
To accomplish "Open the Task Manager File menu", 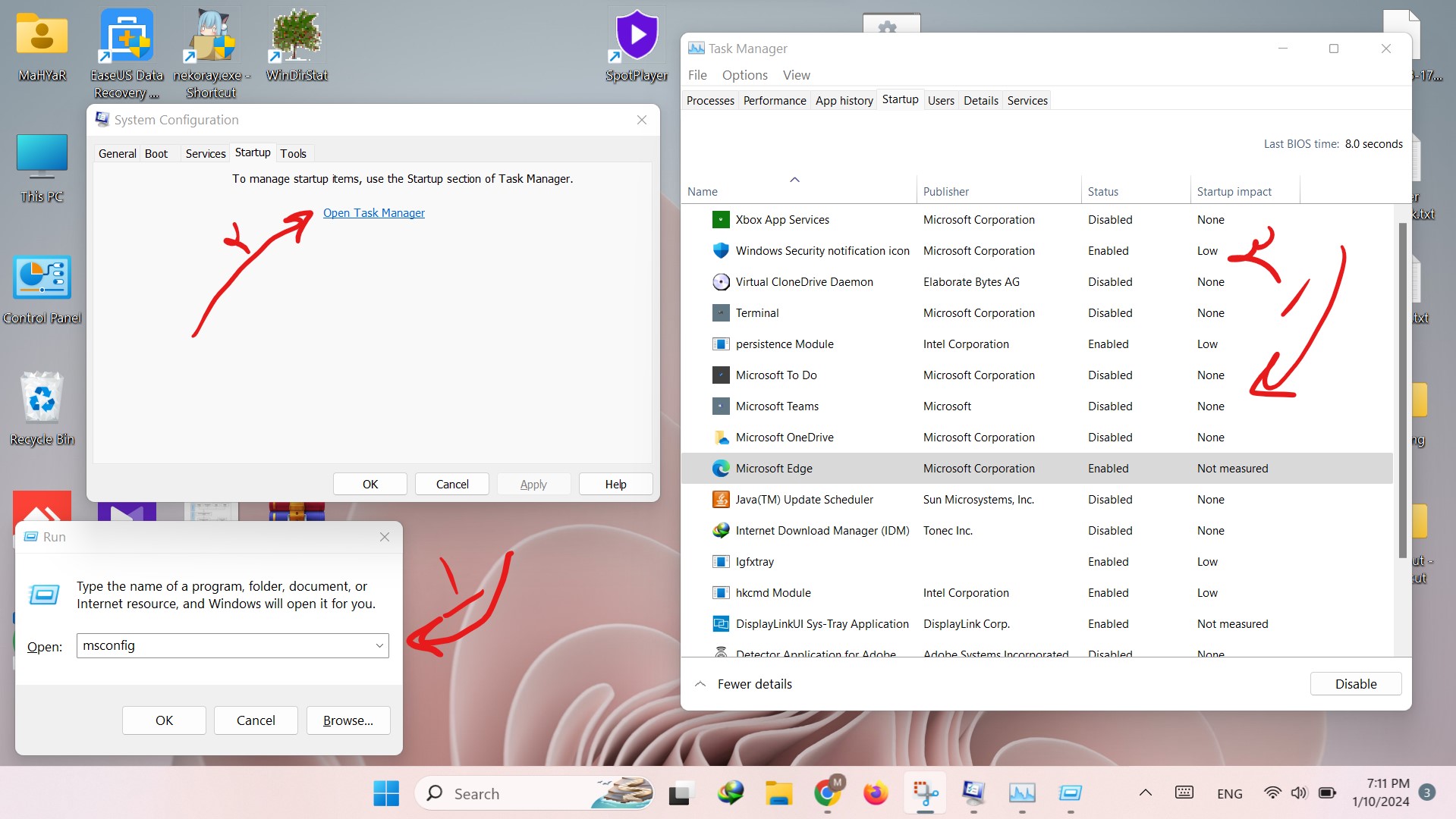I will 697,75.
